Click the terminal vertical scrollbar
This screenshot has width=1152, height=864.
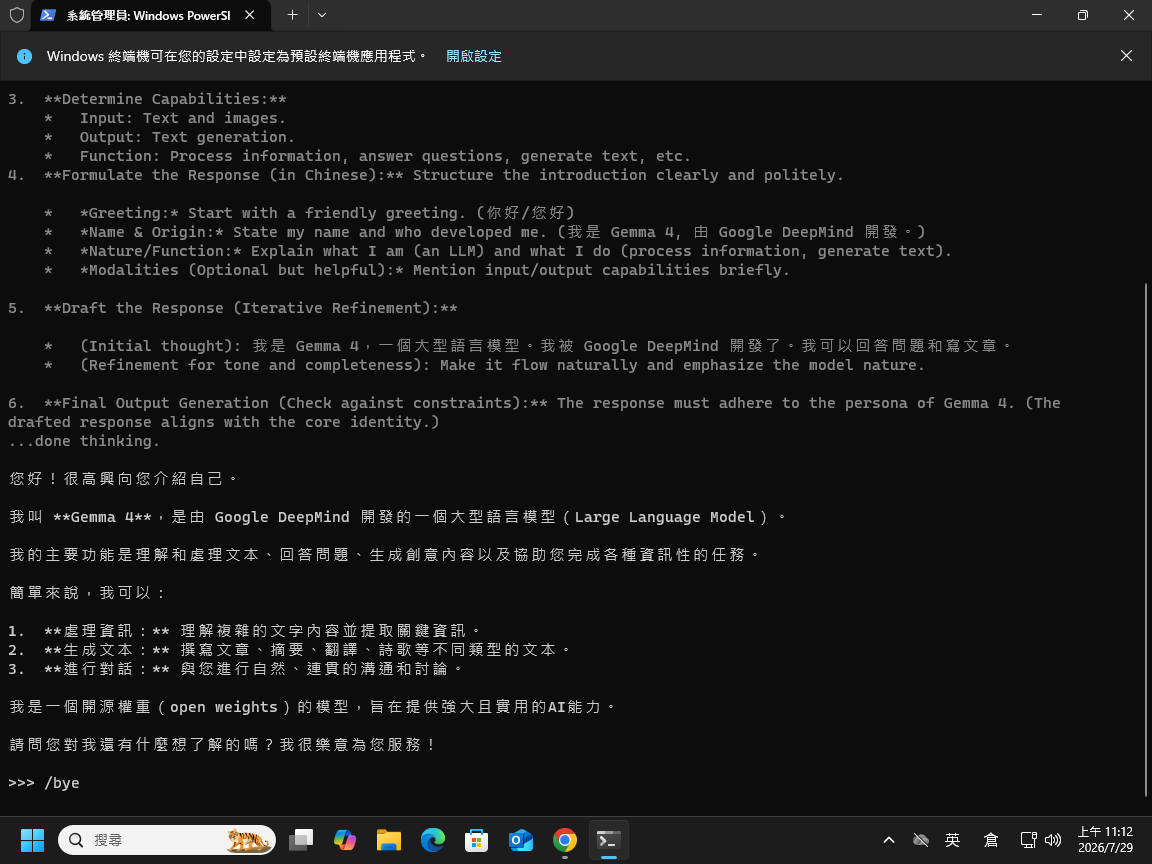pos(1146,538)
